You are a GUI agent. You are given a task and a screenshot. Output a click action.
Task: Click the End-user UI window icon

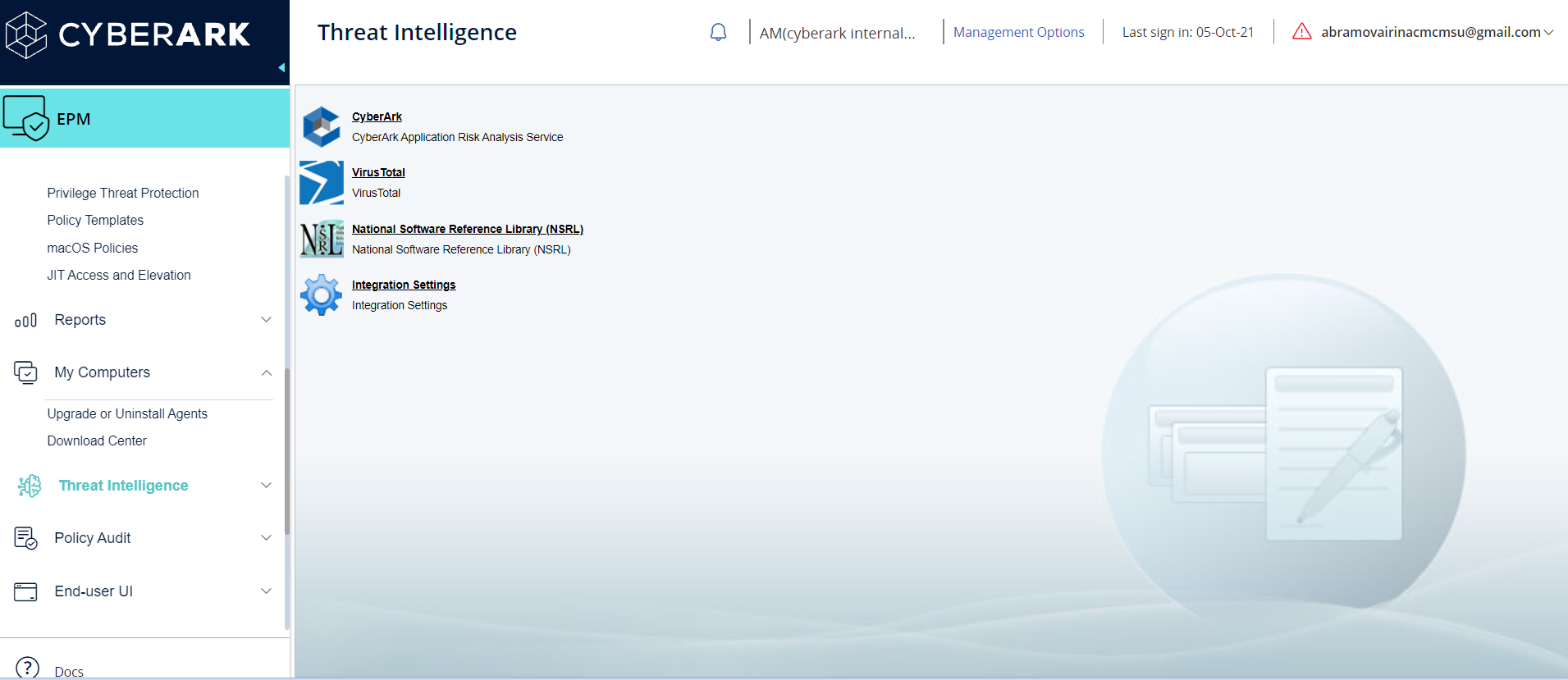[25, 591]
